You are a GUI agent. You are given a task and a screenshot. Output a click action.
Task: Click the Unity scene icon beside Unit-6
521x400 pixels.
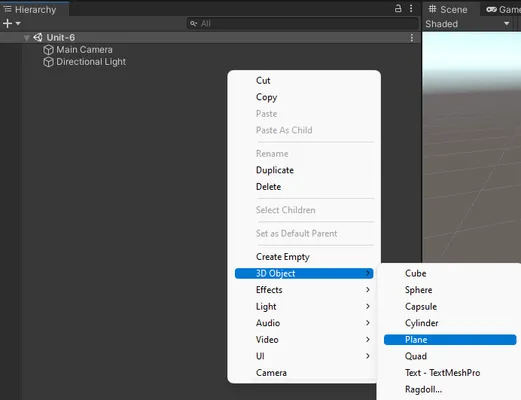(38, 37)
